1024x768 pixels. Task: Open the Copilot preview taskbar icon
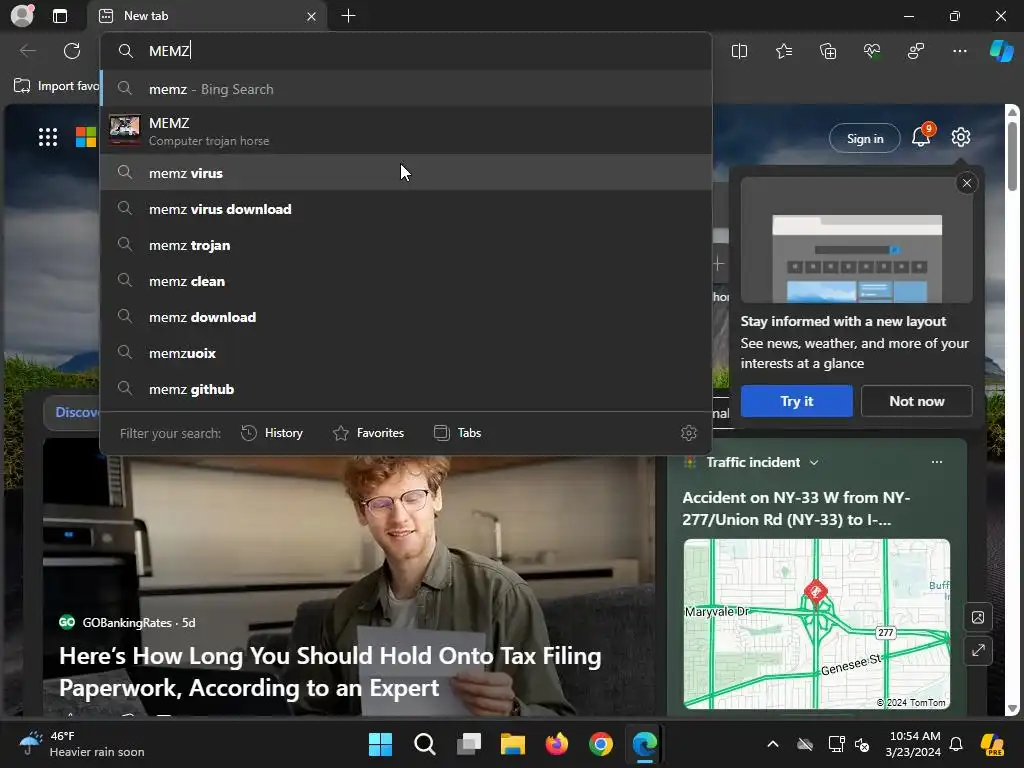992,744
